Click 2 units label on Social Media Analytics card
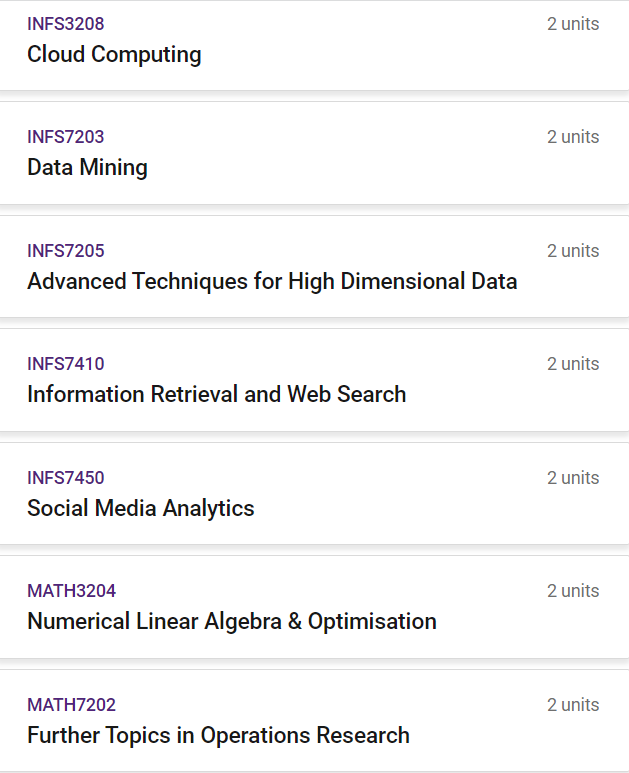This screenshot has height=773, width=629. (573, 478)
